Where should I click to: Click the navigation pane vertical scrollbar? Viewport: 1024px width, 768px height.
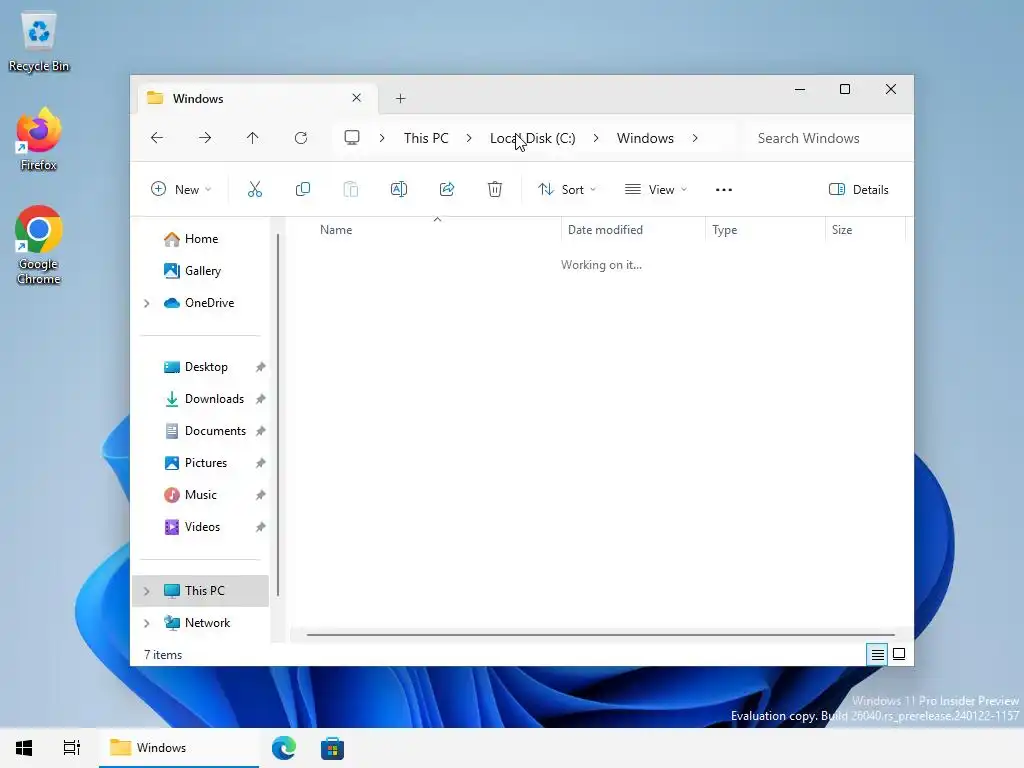pos(278,415)
